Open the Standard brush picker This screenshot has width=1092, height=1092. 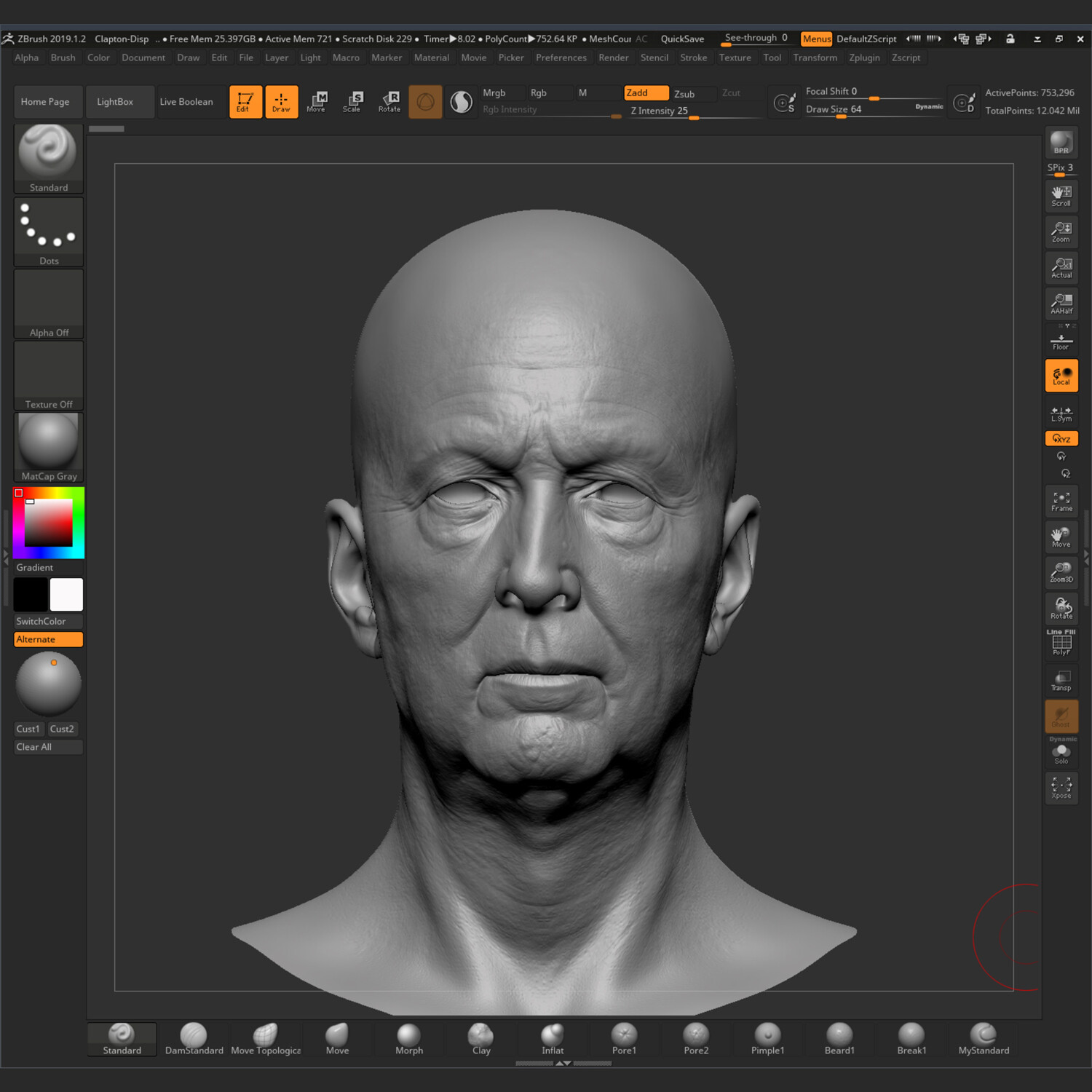(x=48, y=157)
